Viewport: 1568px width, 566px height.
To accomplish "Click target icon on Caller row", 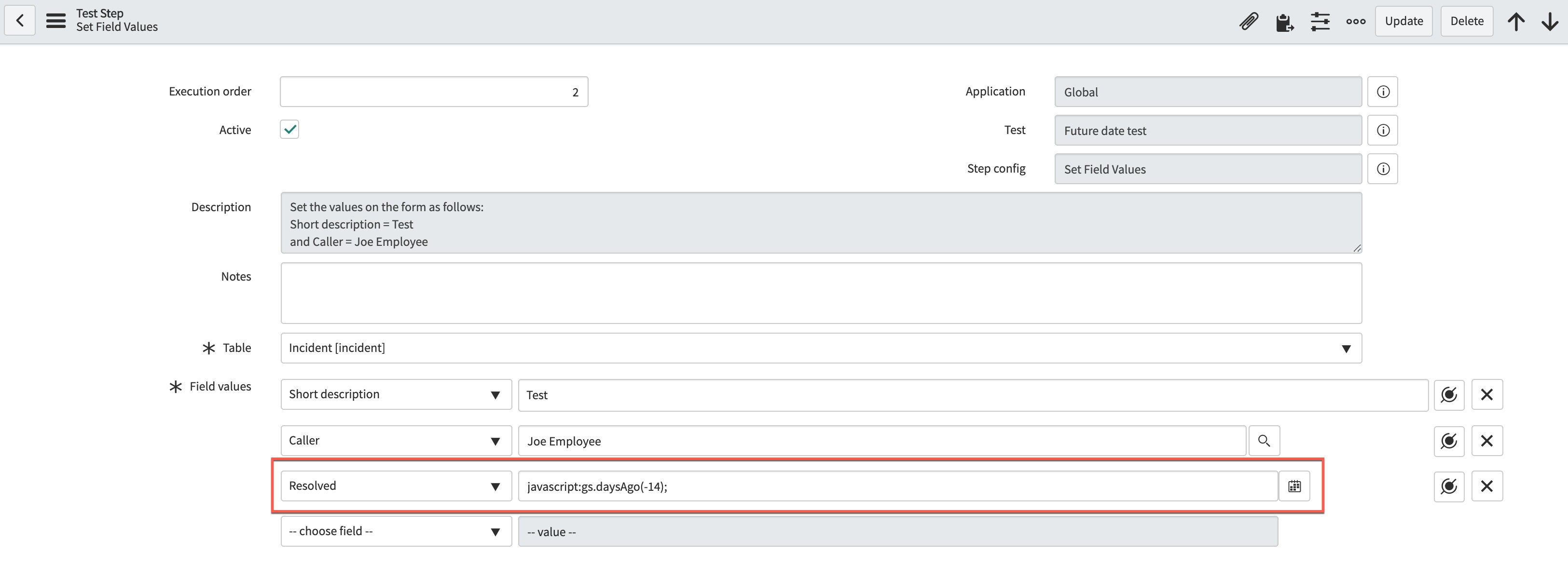I will [1449, 441].
